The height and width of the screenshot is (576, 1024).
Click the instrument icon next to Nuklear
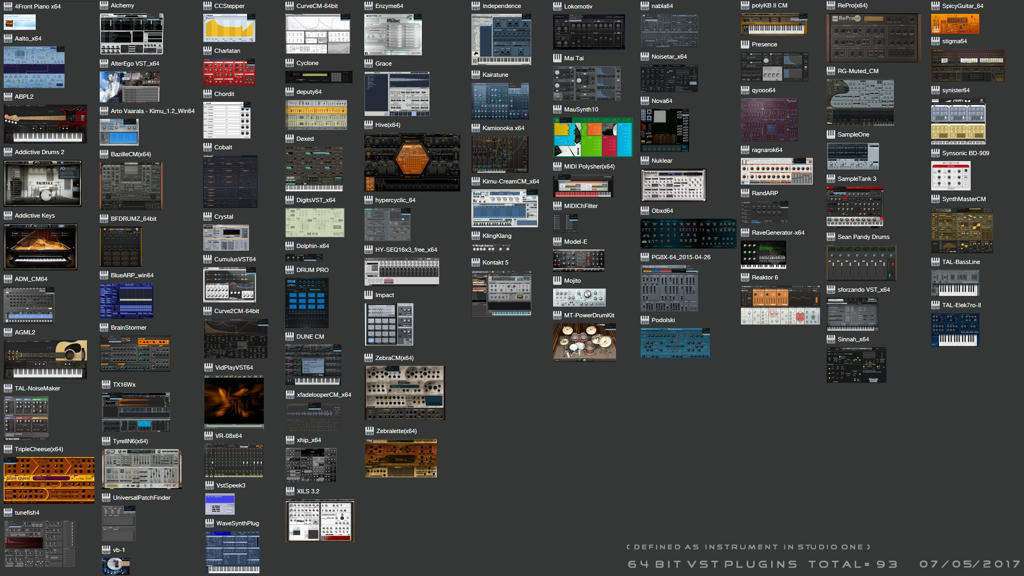pos(645,160)
